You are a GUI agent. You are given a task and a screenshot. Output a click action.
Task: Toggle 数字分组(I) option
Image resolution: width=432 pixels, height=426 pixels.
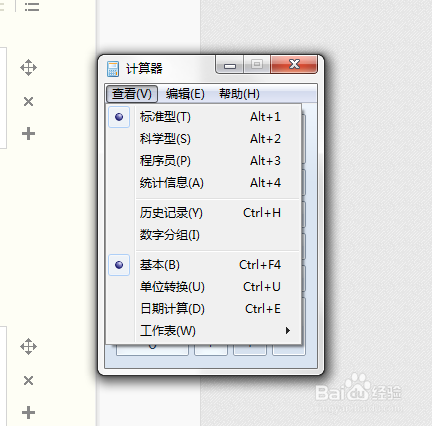(203, 235)
